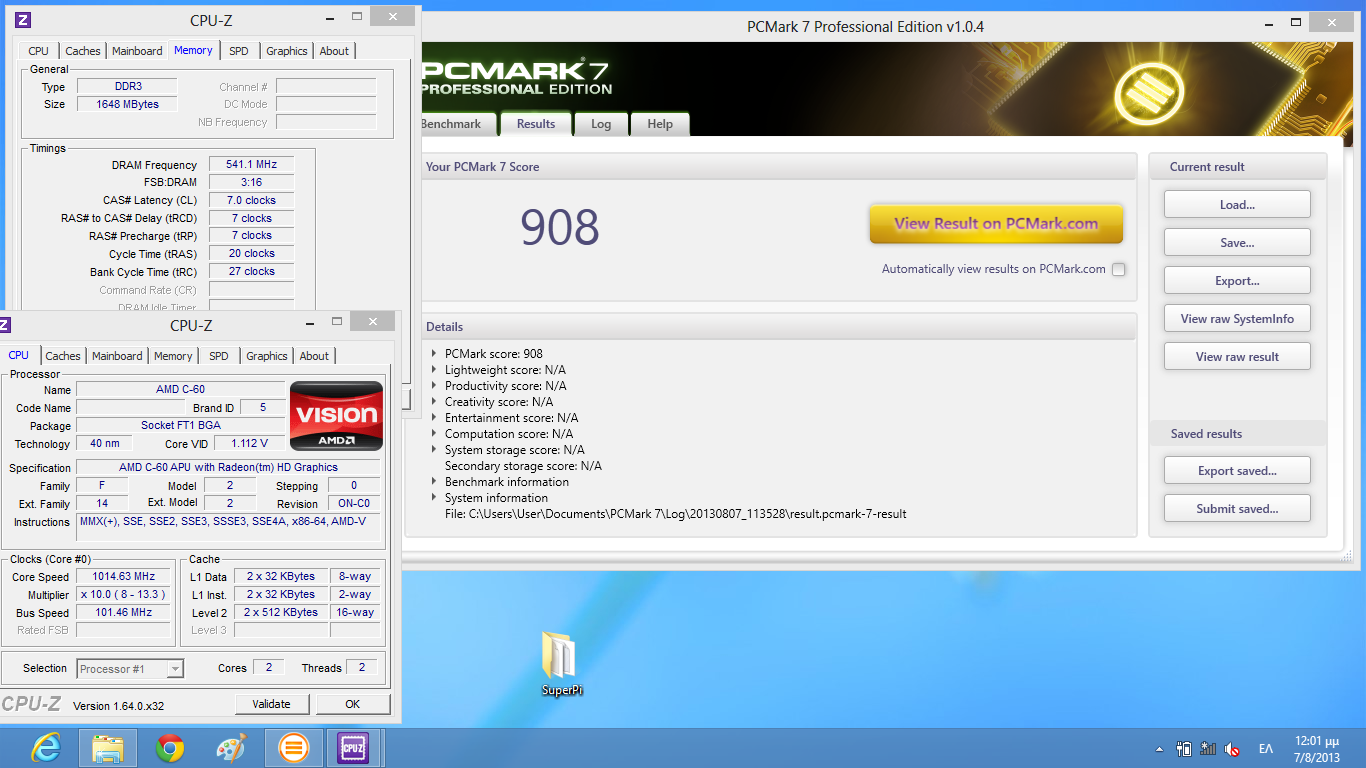
Task: Click the Z icon in front CPU-Z title bar
Action: pyautogui.click(x=5, y=325)
